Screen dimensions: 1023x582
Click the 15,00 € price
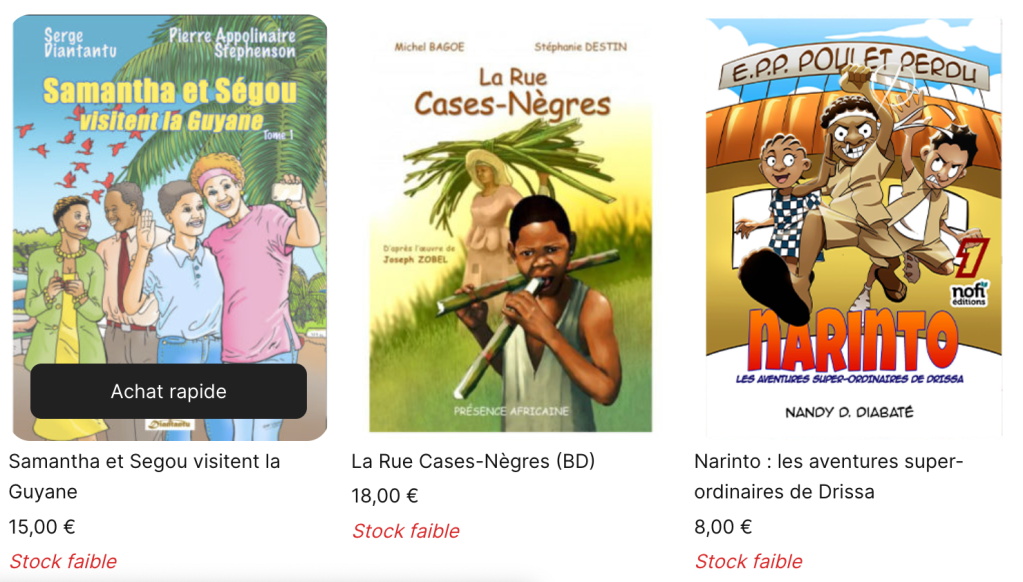tap(42, 527)
